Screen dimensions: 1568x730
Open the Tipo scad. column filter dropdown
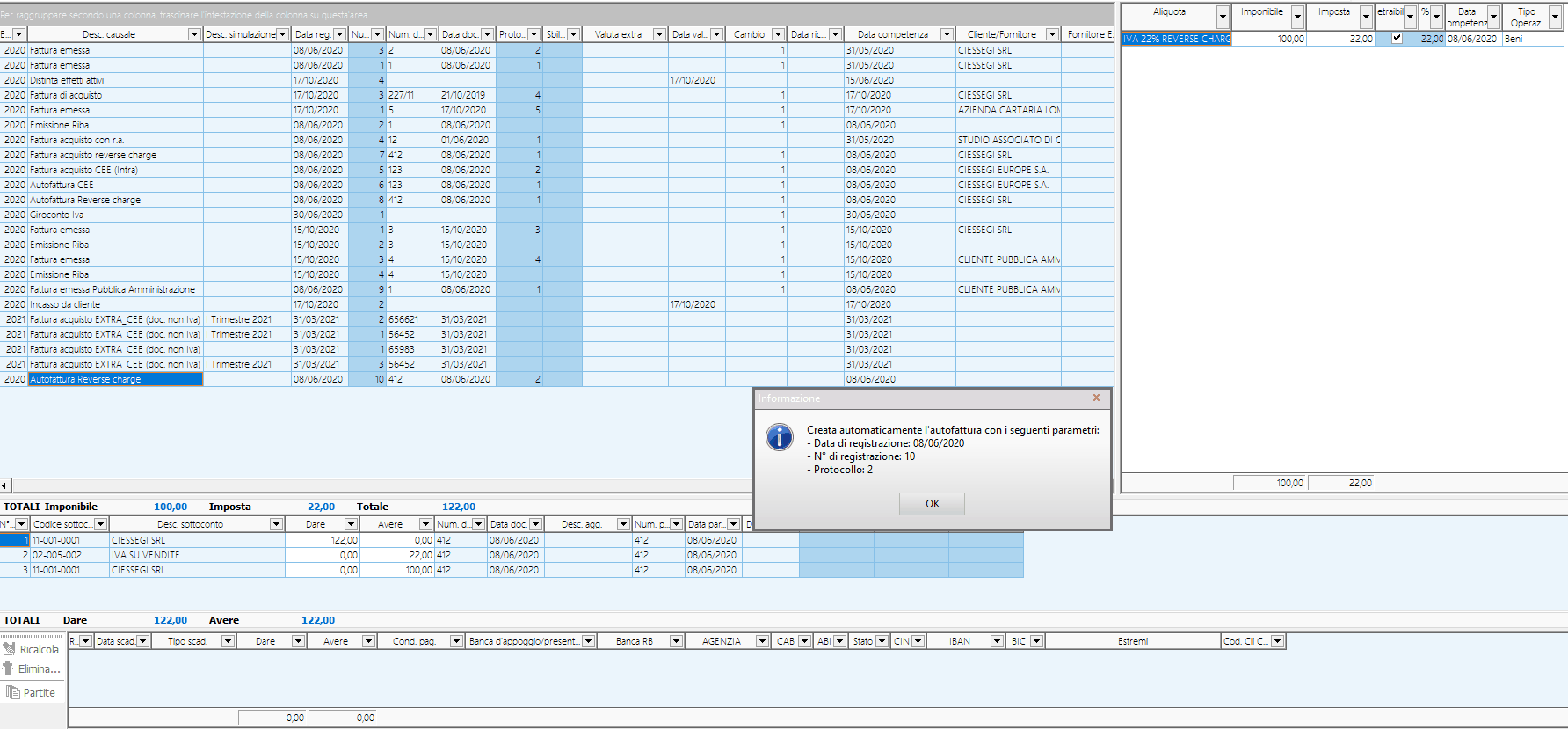click(x=228, y=641)
